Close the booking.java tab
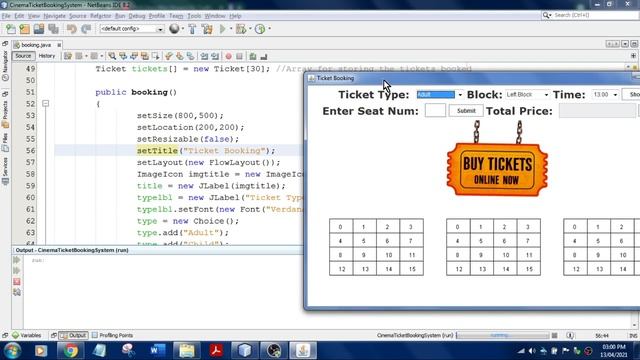Image resolution: width=640 pixels, height=360 pixels. (x=59, y=45)
